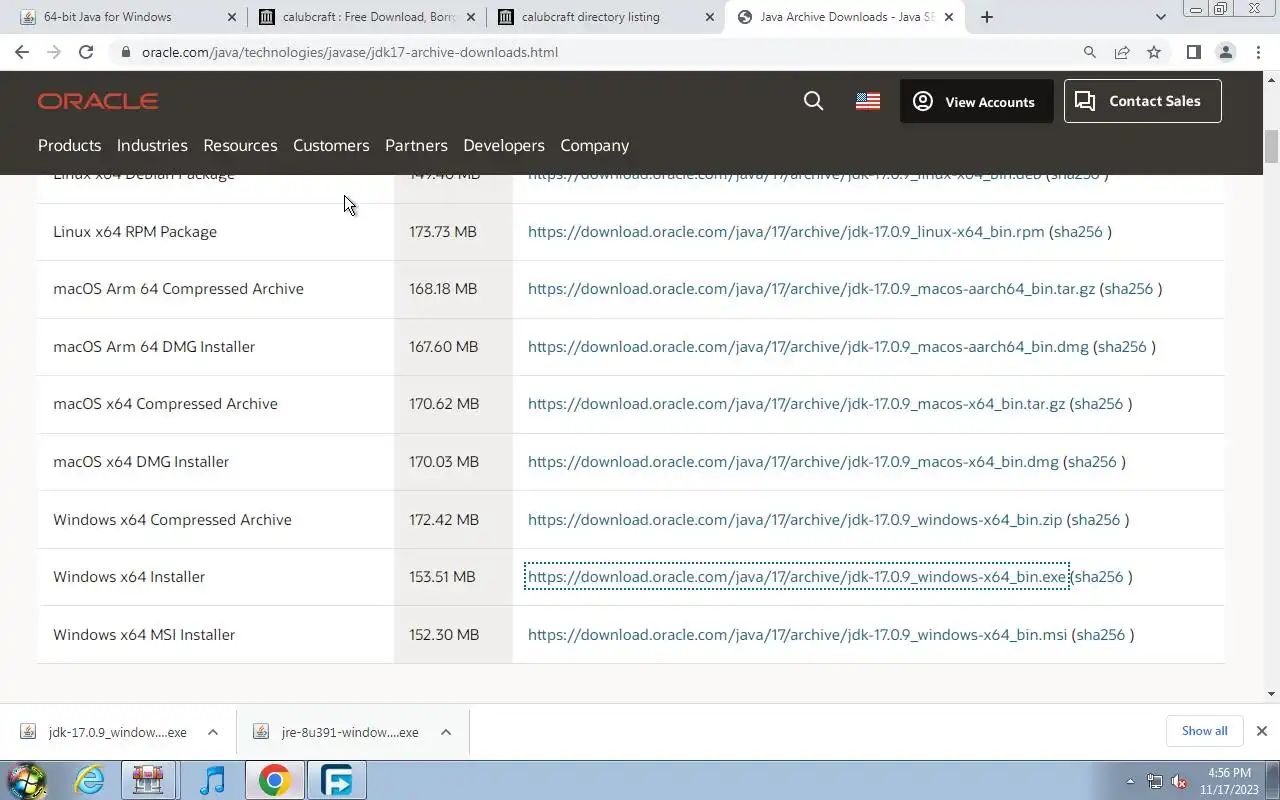The height and width of the screenshot is (800, 1280).
Task: Click the page vertical scrollbar thumb
Action: pos(1271,146)
